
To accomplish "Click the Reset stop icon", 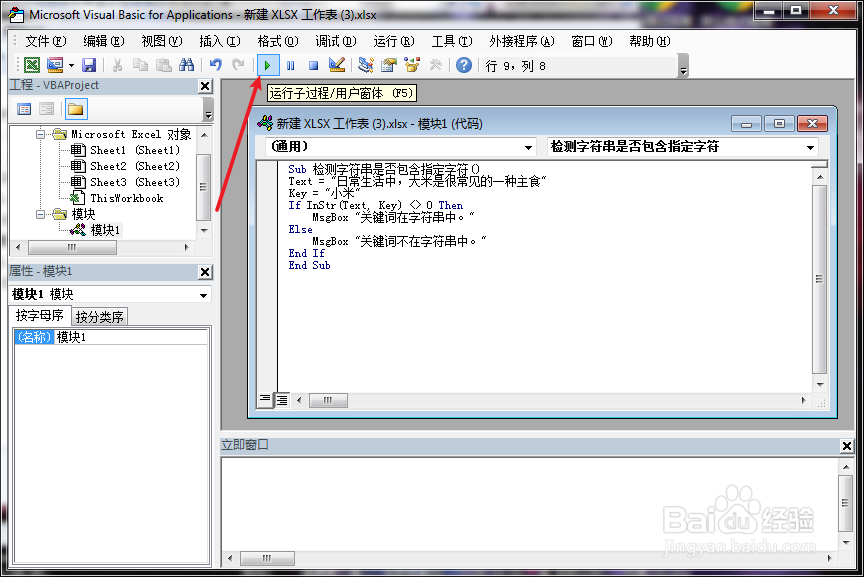I will click(x=314, y=66).
